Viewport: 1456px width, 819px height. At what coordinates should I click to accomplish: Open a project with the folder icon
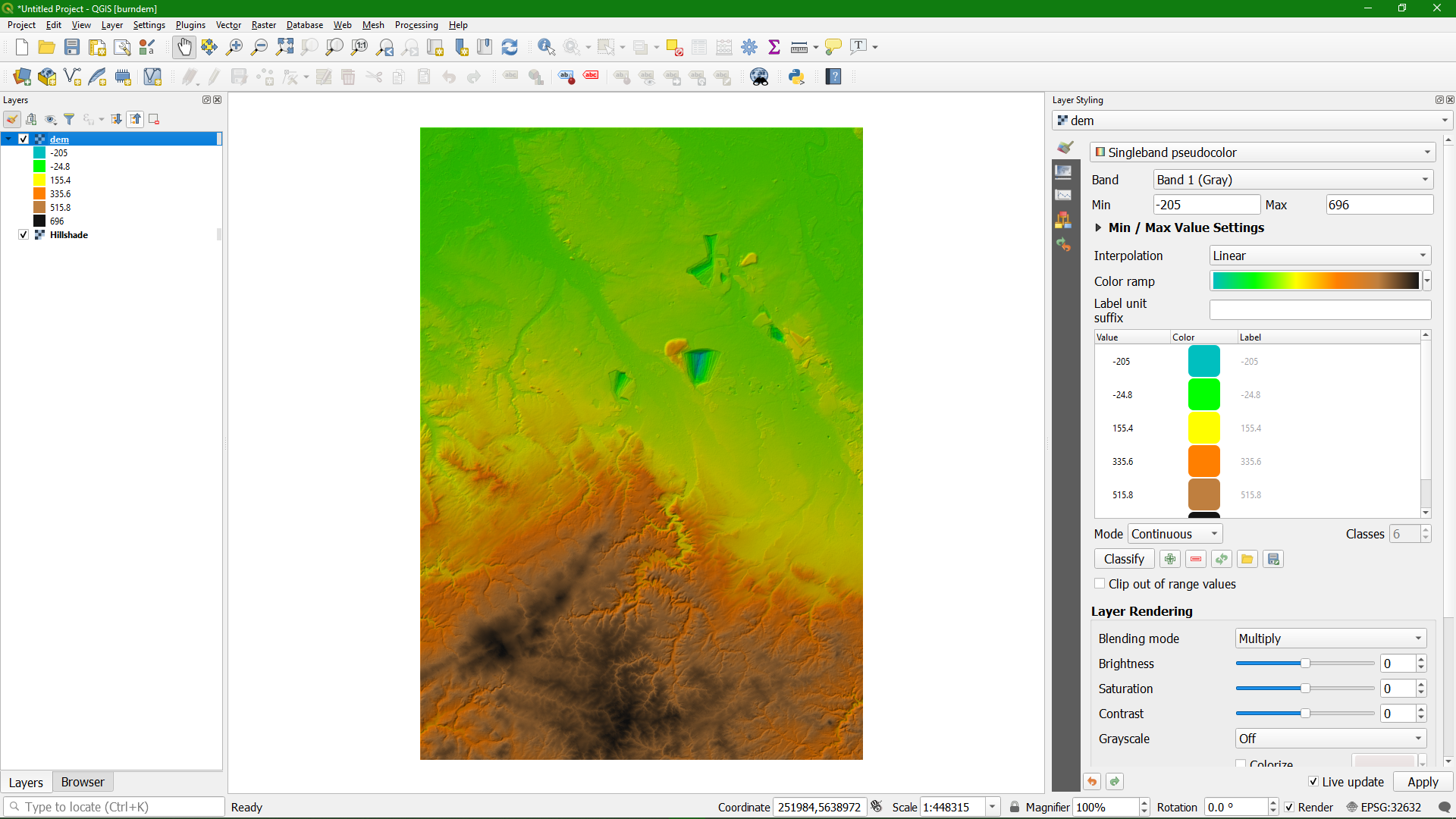coord(47,47)
